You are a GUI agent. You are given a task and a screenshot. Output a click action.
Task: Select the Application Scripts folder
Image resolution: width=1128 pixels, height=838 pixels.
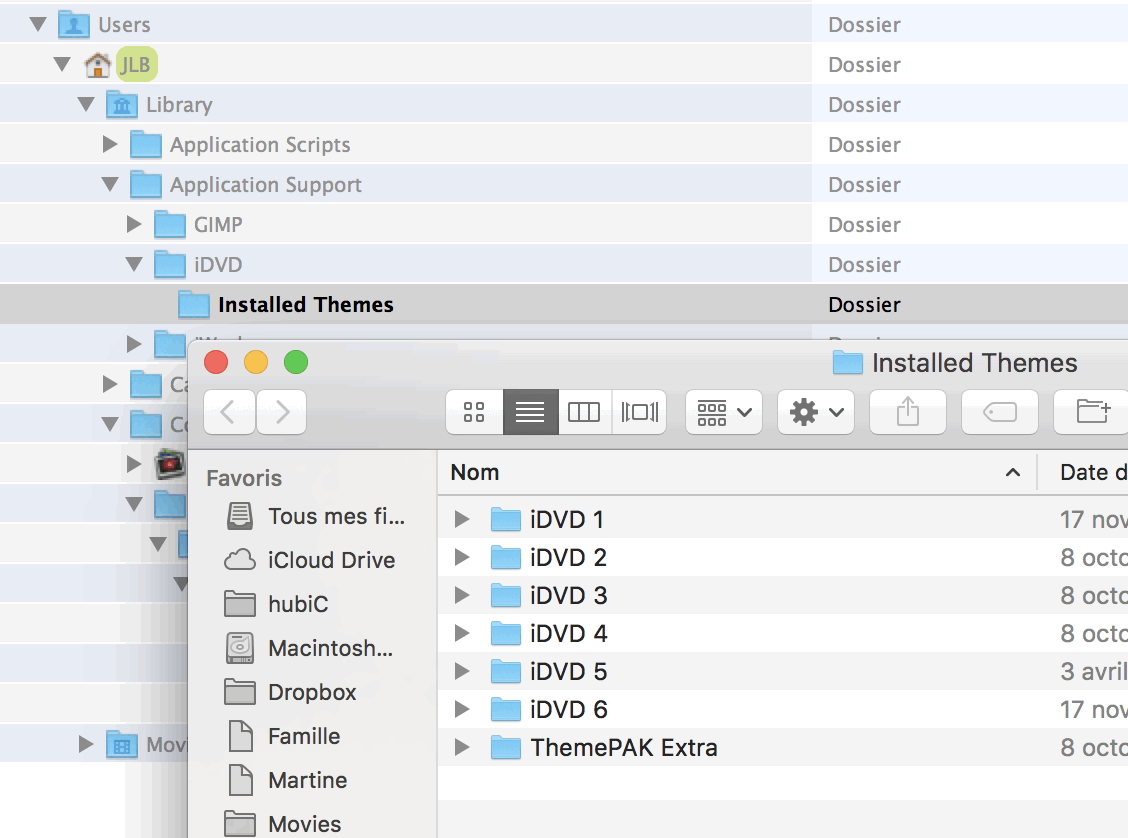(564, 145)
